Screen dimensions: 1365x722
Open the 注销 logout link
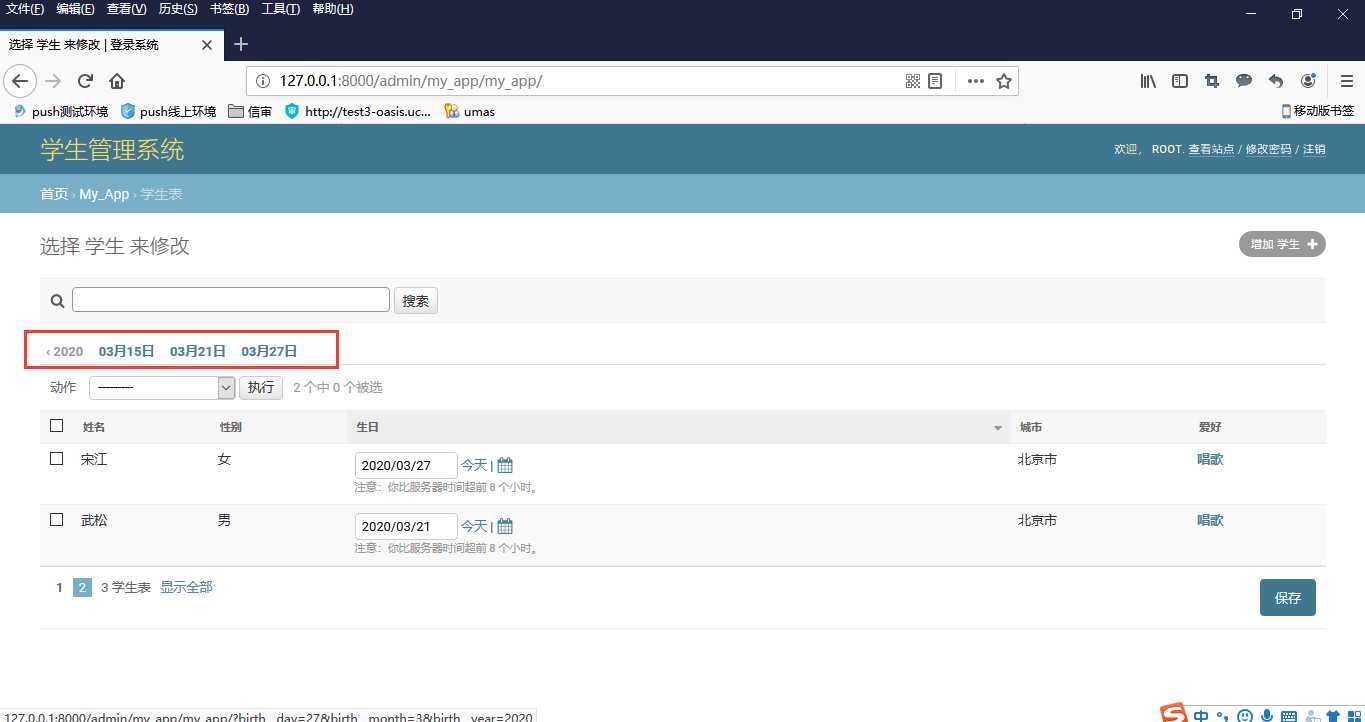(1314, 149)
